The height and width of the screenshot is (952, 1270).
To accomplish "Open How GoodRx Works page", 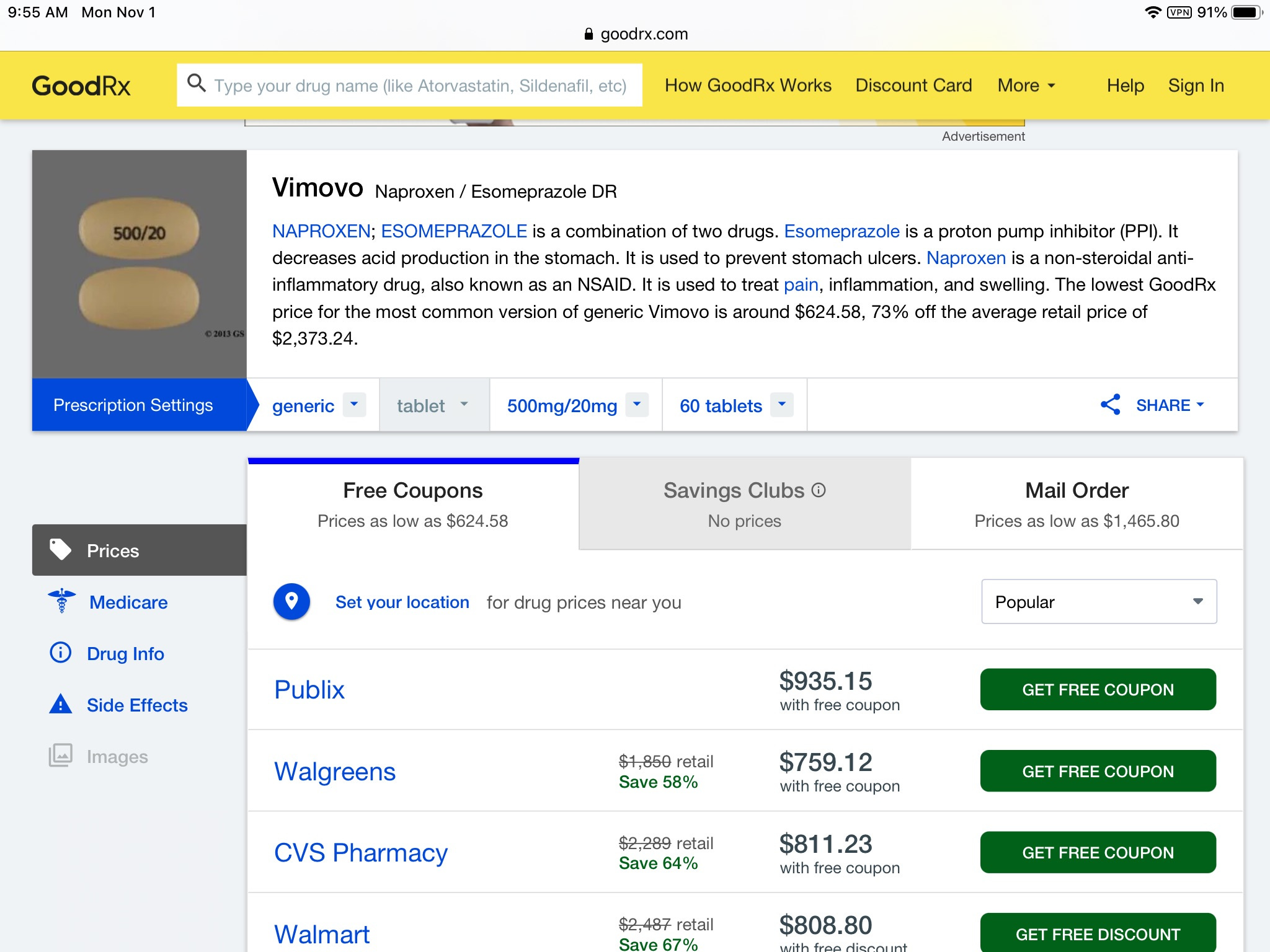I will coord(748,86).
